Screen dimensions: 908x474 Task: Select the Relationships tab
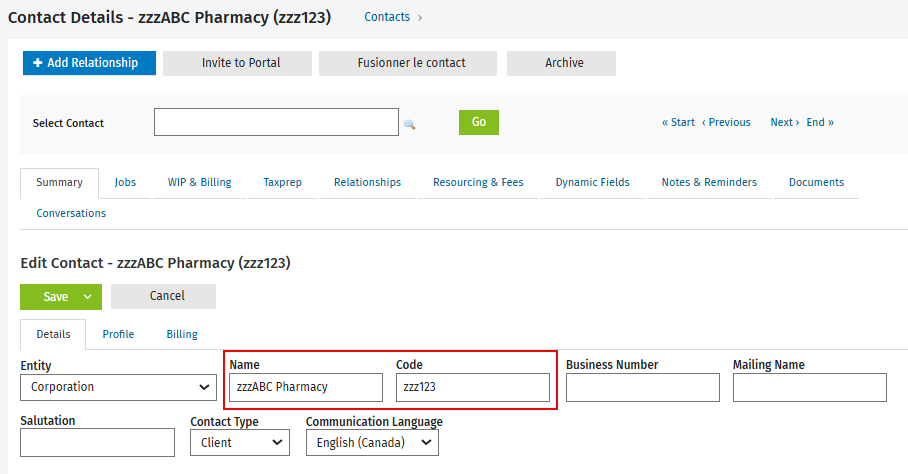367,182
